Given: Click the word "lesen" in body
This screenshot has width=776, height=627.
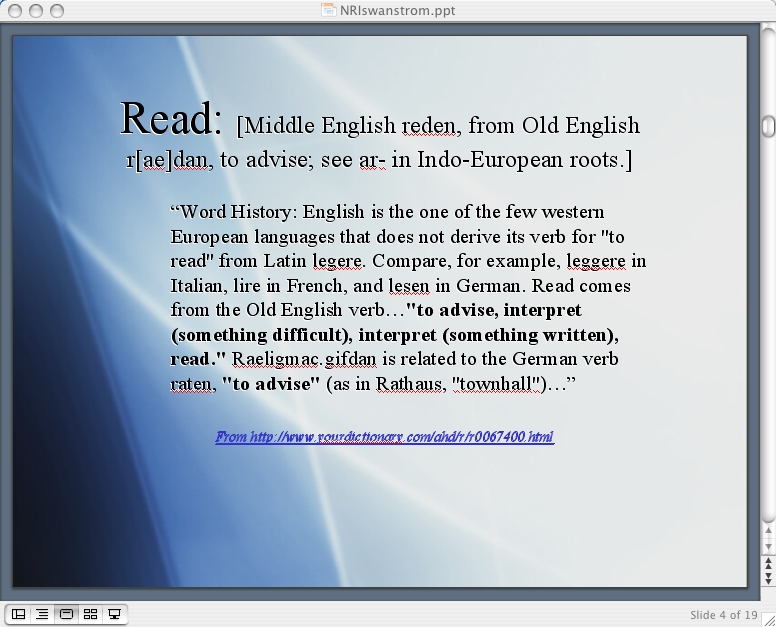Looking at the screenshot, I should click(409, 286).
